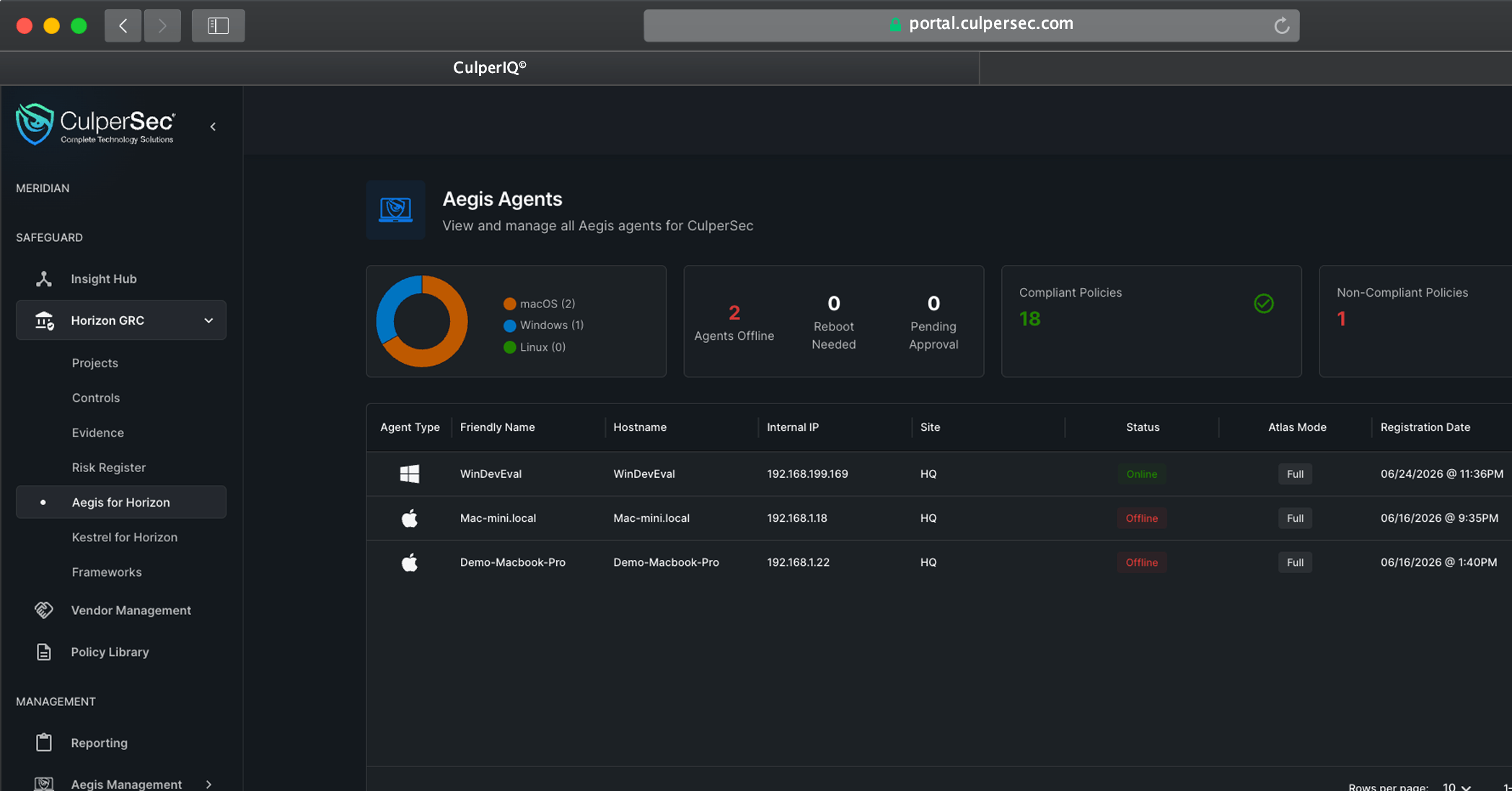1512x791 pixels.
Task: Open Projects in the sidebar
Action: click(x=94, y=363)
